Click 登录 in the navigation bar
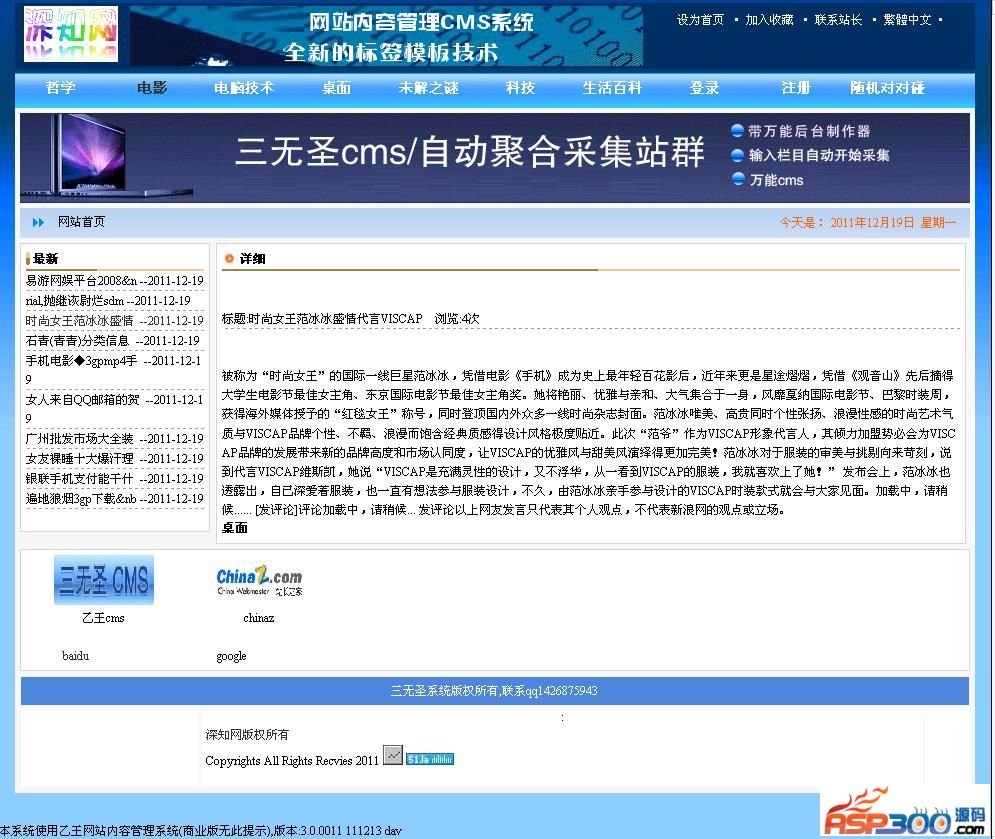Image resolution: width=995 pixels, height=839 pixels. [704, 88]
